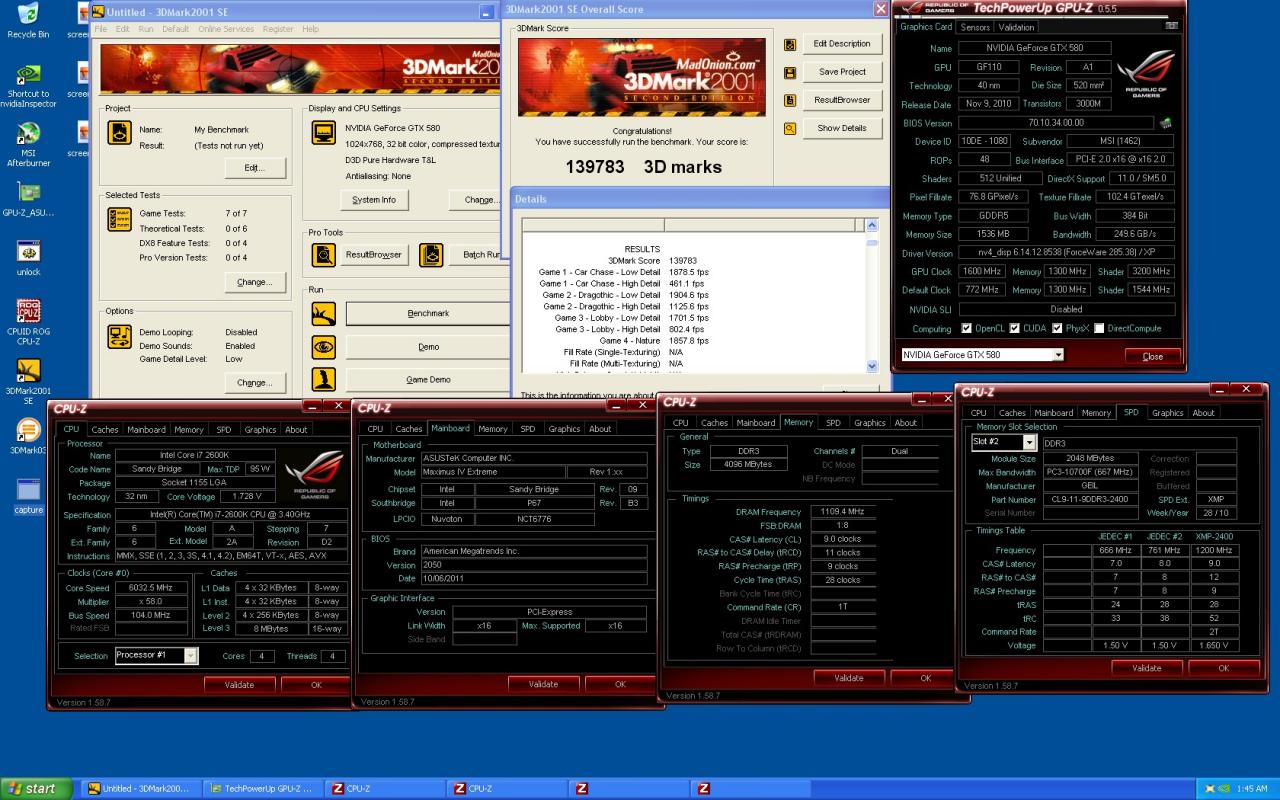1280x800 pixels.
Task: Click the Game Demo button
Action: pyautogui.click(x=428, y=380)
